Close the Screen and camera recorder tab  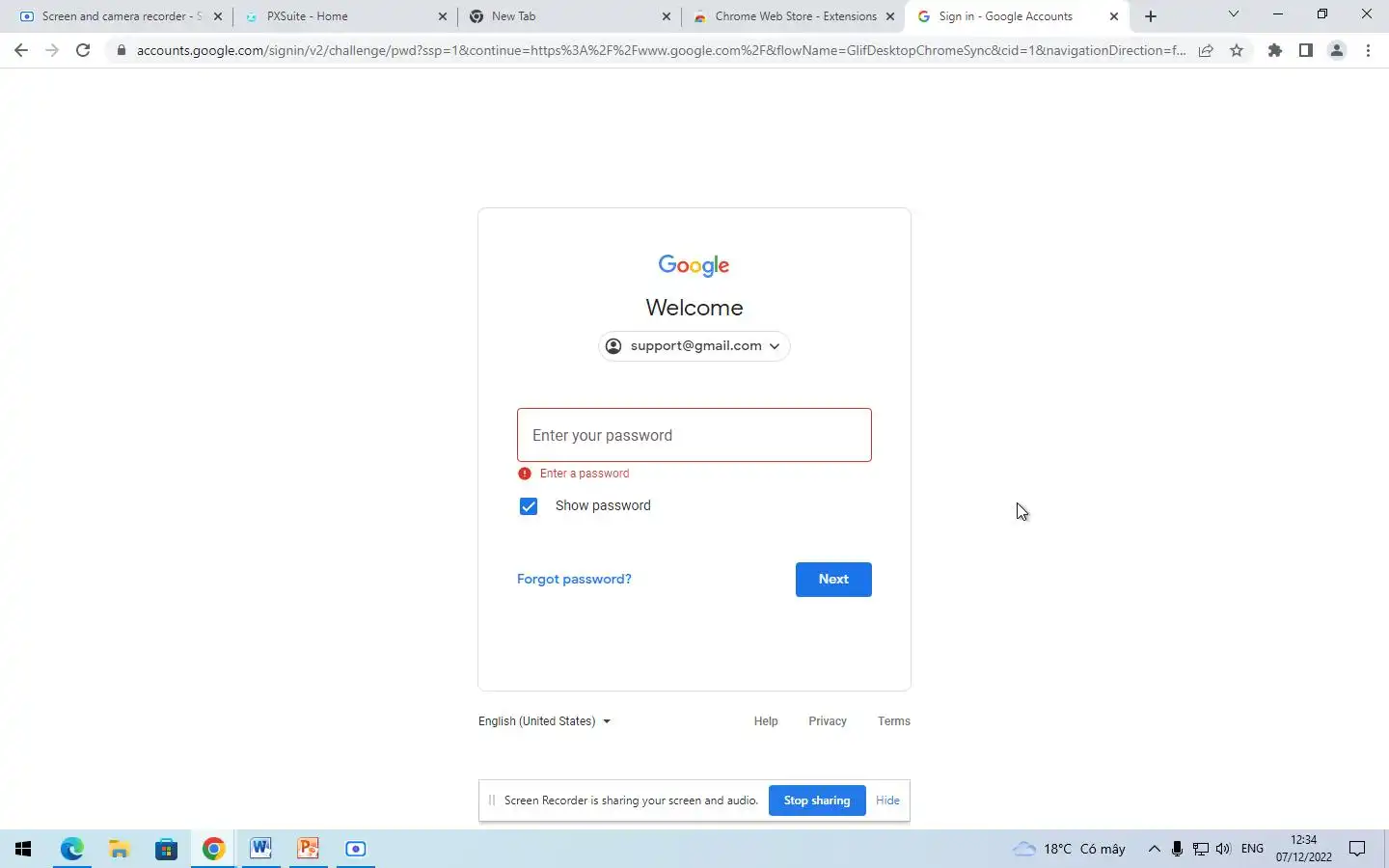[217, 16]
